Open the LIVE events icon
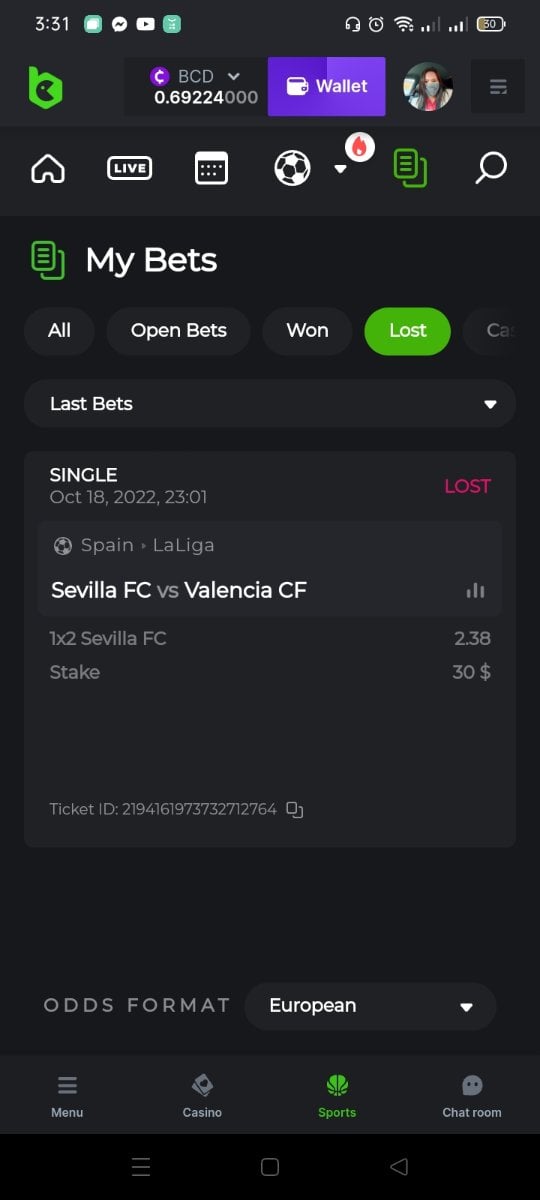The height and width of the screenshot is (1200, 540). pyautogui.click(x=130, y=168)
